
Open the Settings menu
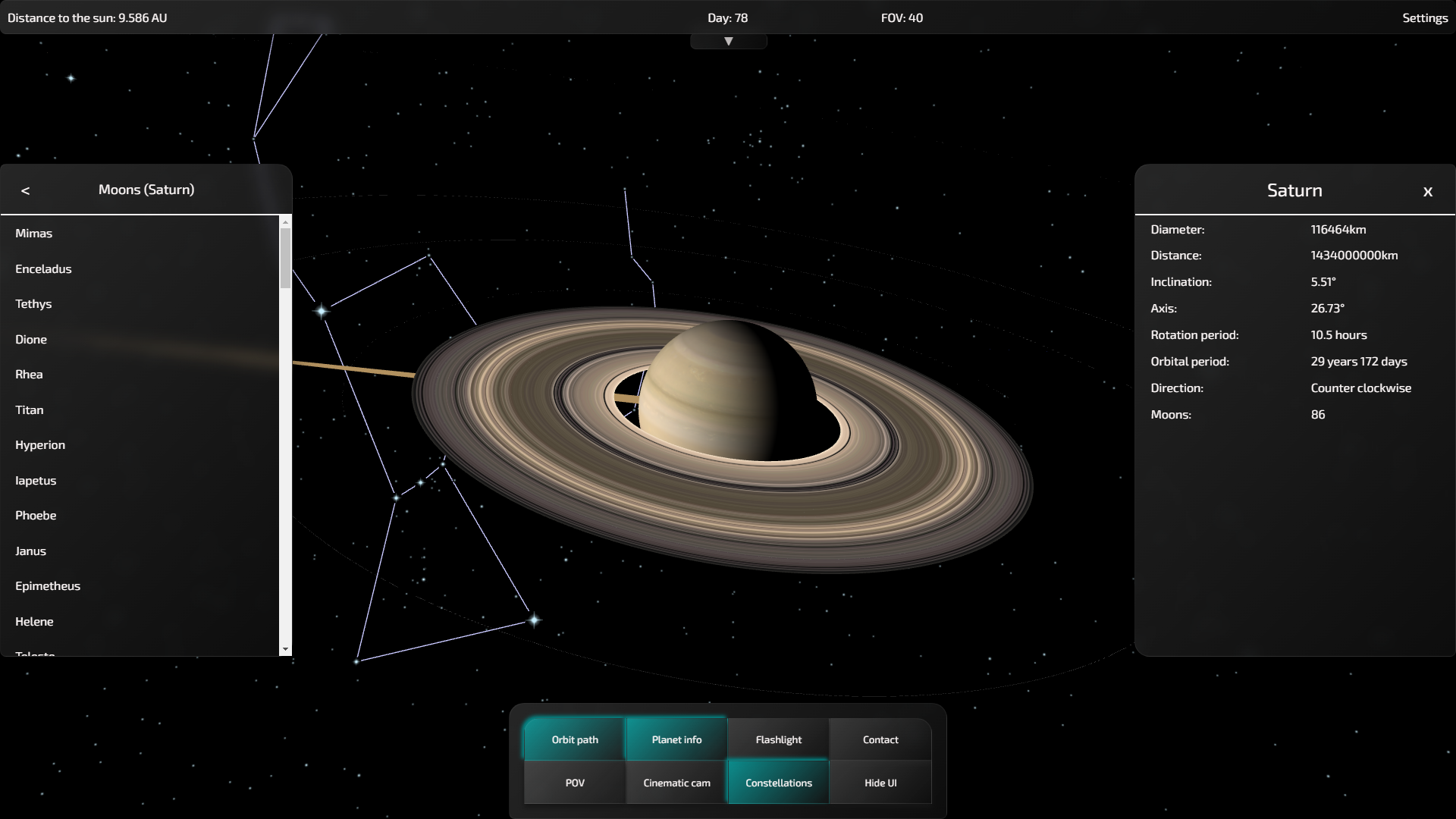1424,18
